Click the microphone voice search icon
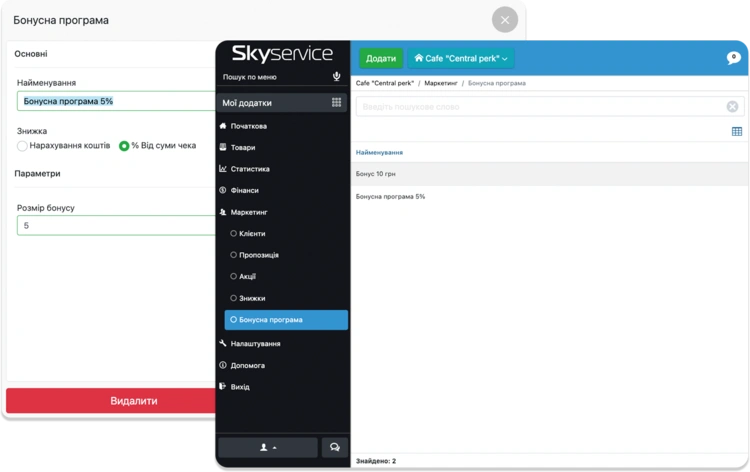Viewport: 750px width, 472px height. [336, 77]
